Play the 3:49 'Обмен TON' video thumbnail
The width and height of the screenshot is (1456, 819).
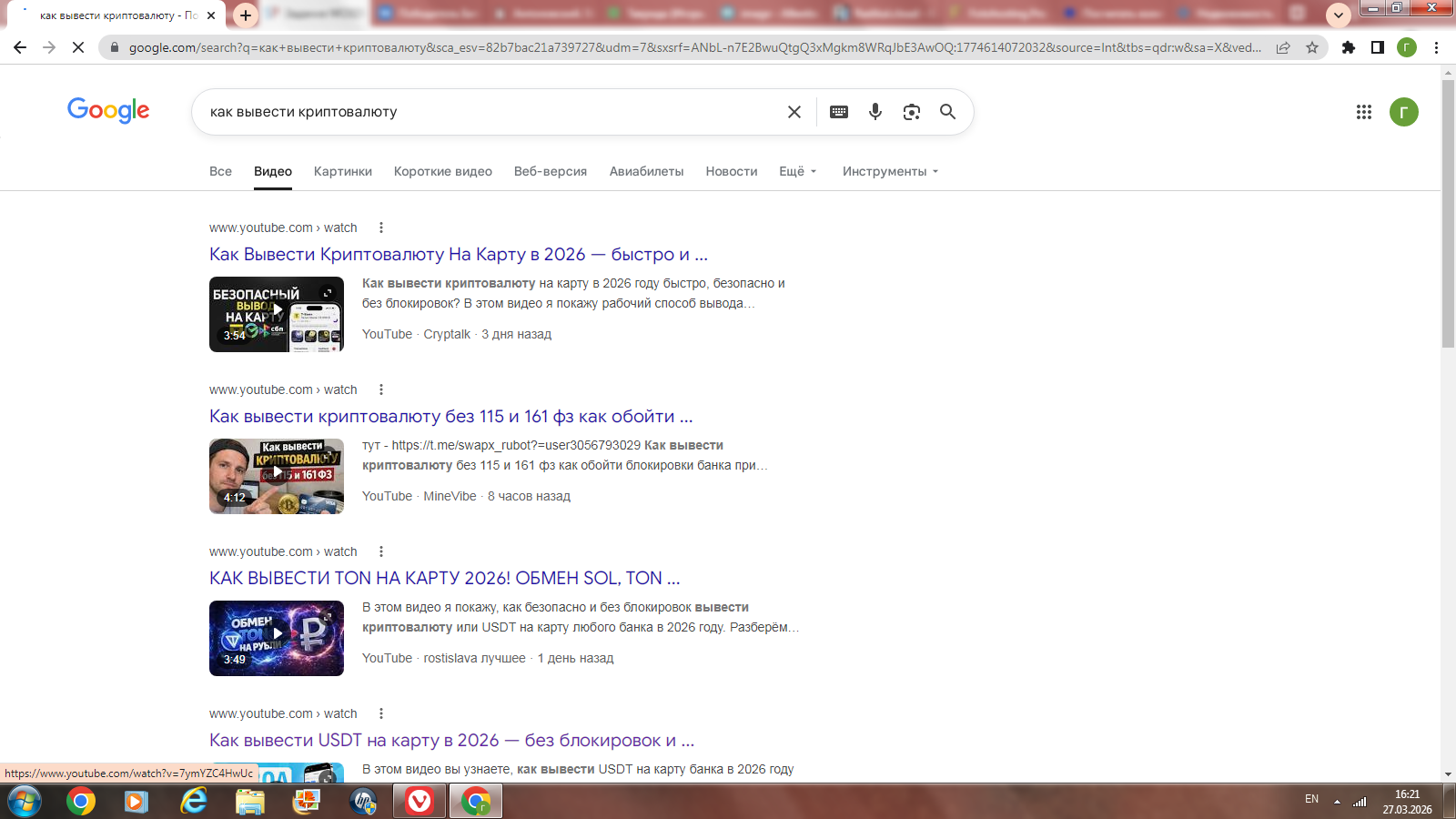[277, 638]
